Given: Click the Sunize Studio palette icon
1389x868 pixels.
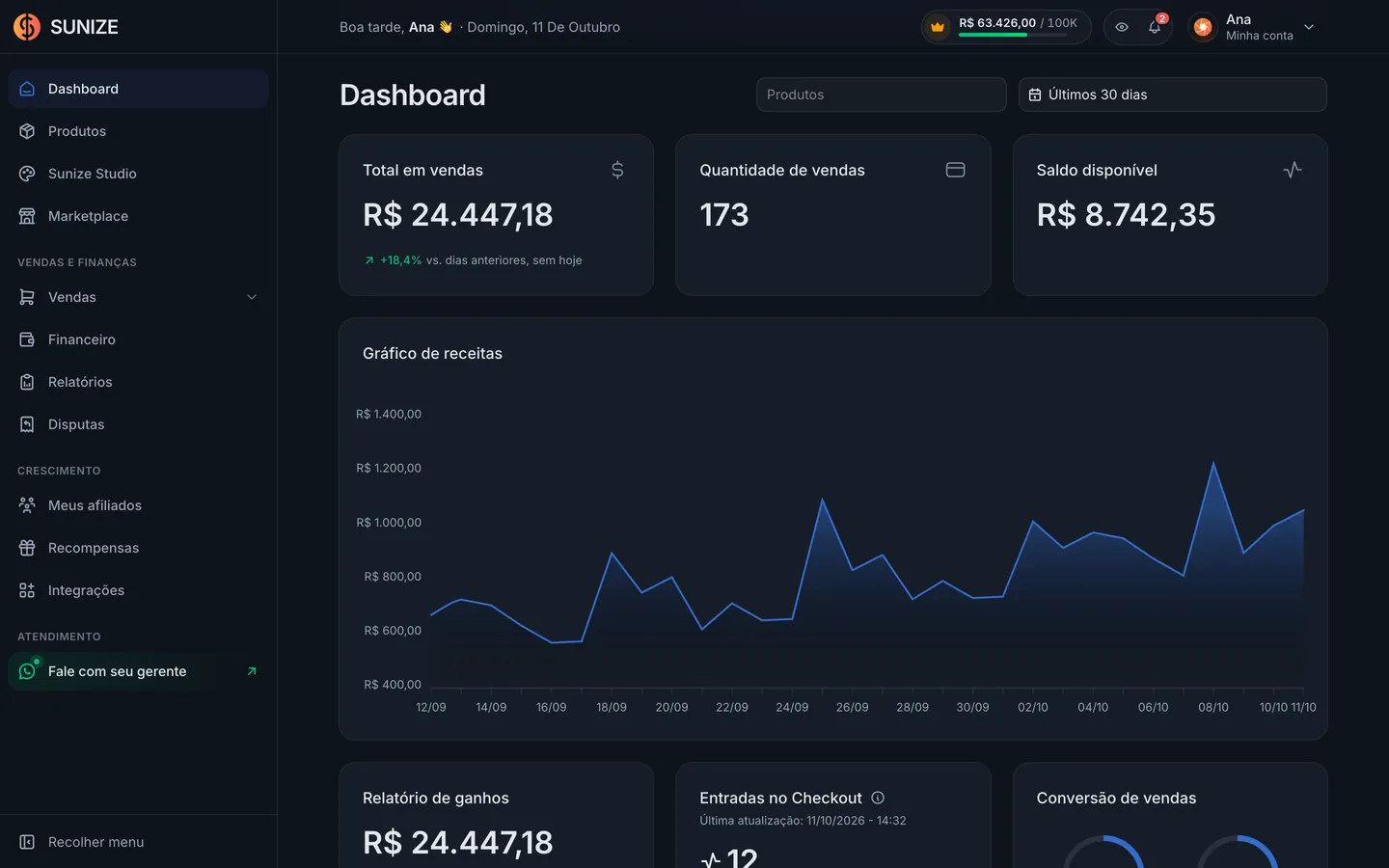Looking at the screenshot, I should coord(27,174).
